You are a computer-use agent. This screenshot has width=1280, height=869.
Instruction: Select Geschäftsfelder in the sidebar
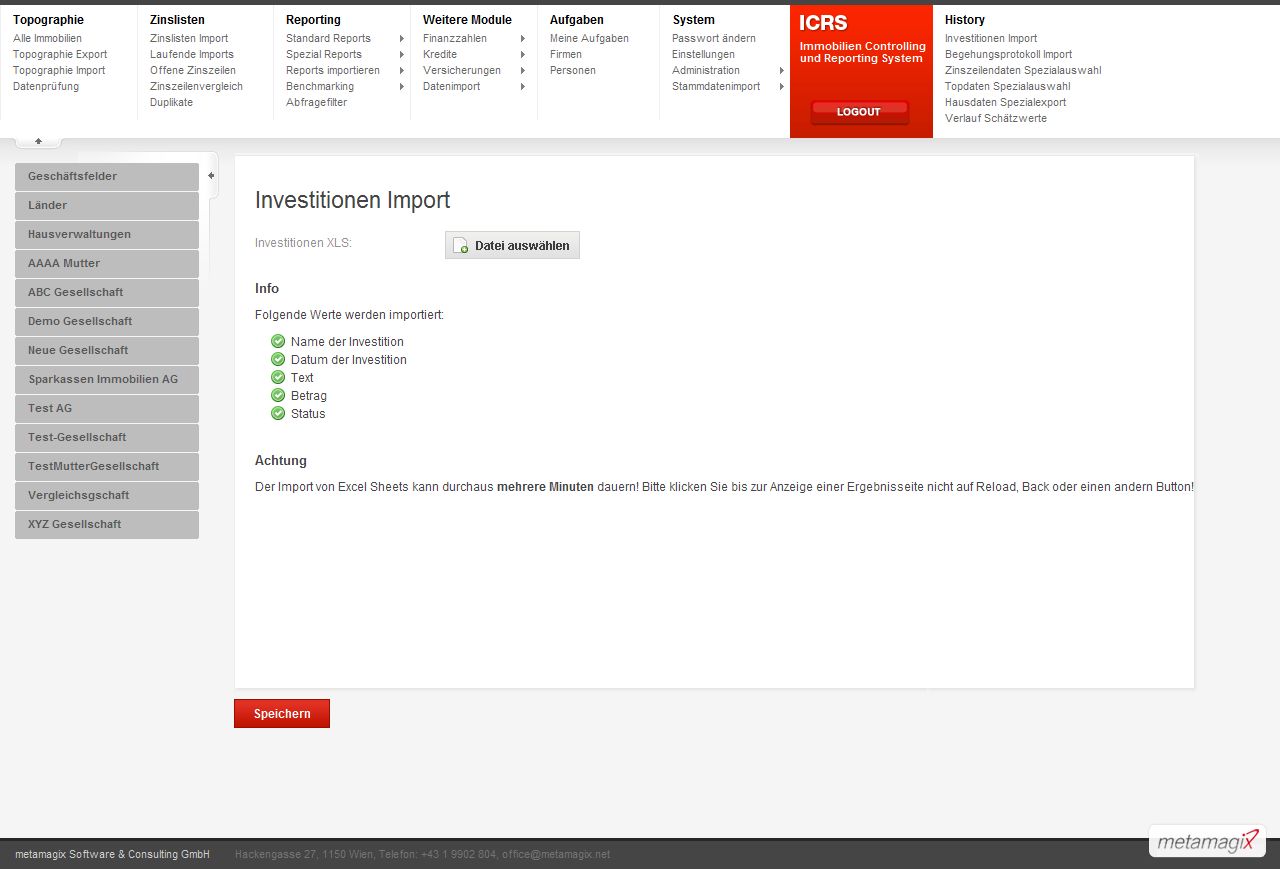point(107,177)
